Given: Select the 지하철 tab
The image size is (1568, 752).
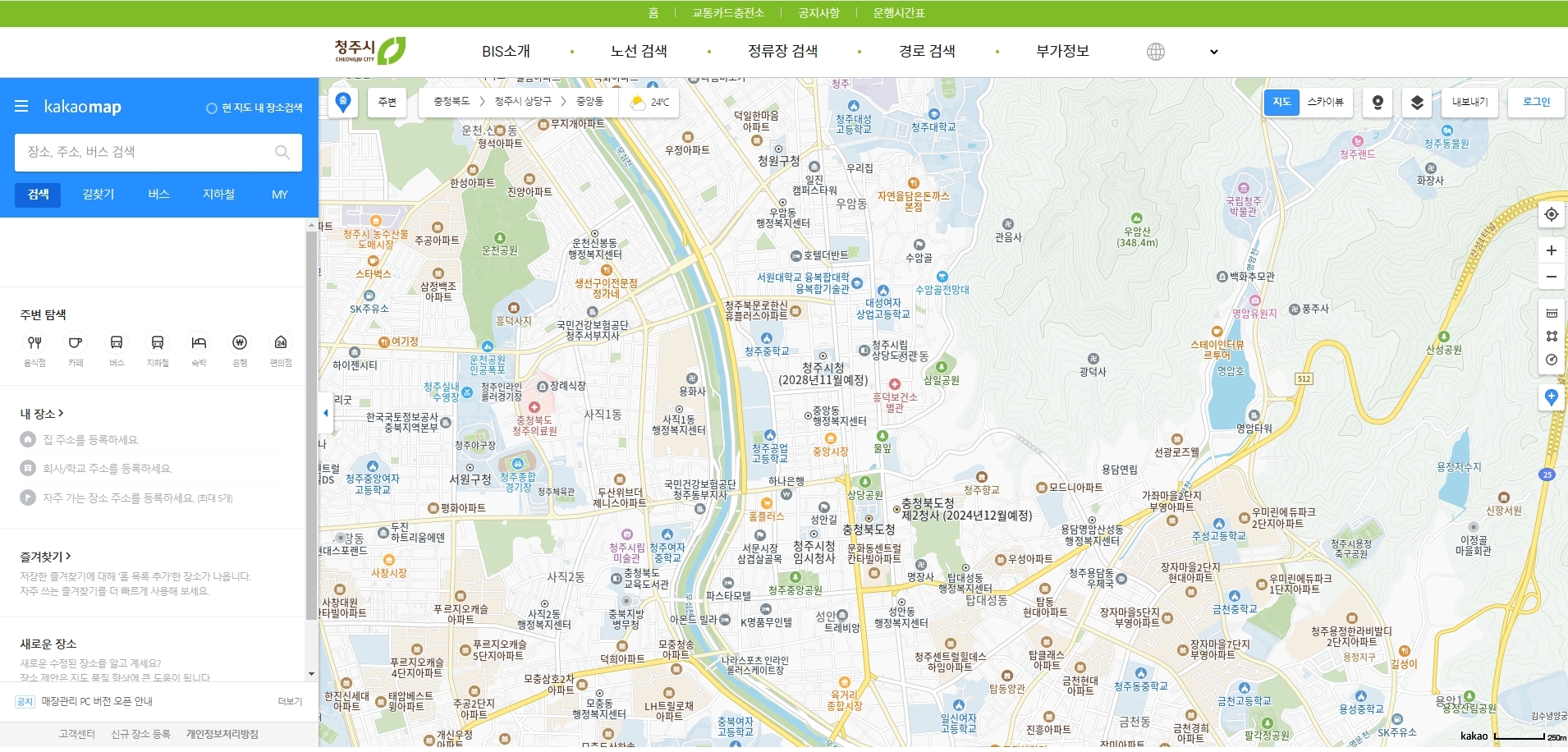Looking at the screenshot, I should (219, 195).
